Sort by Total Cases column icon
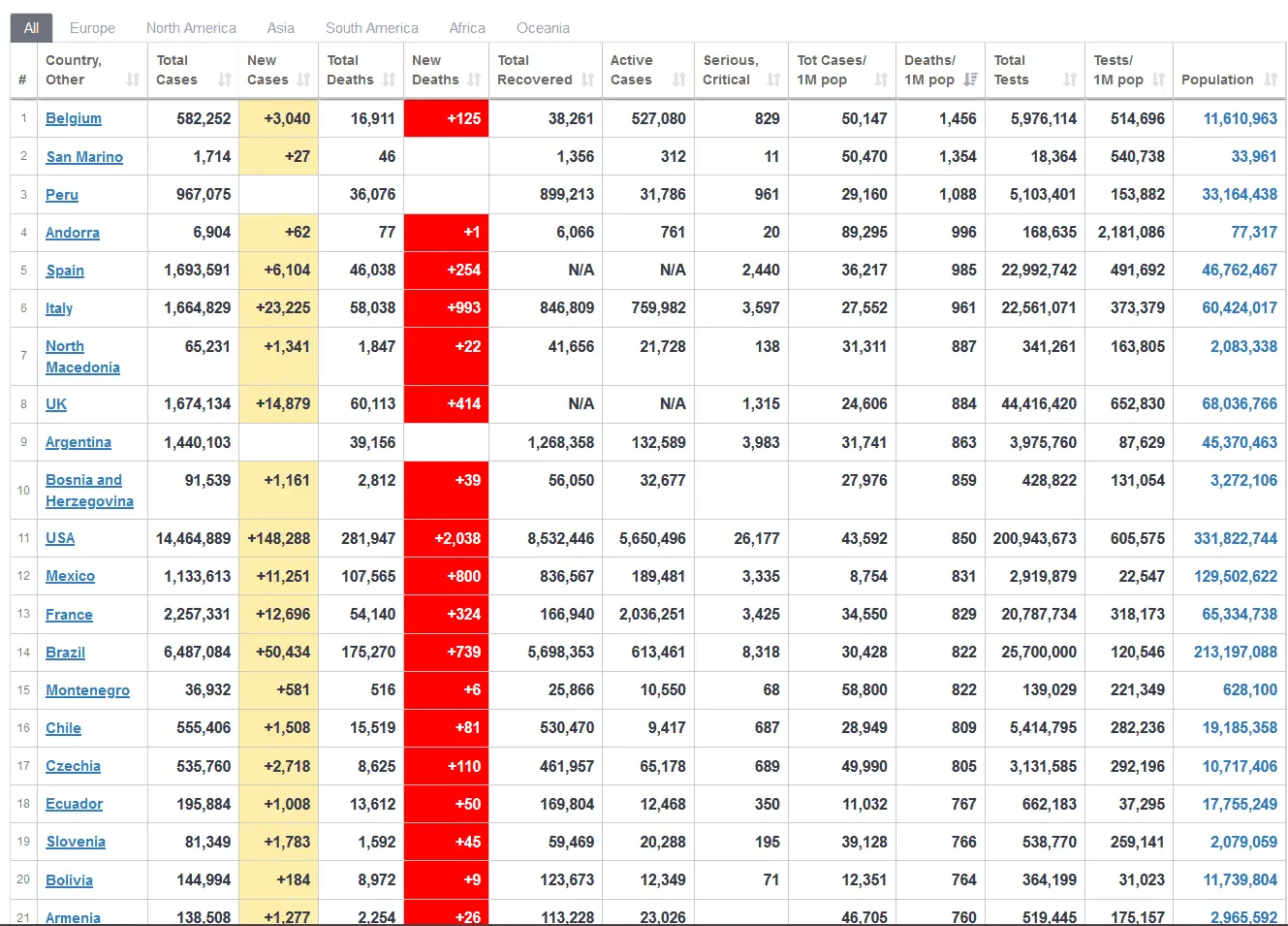Screen dimensions: 1288x926 [225, 80]
